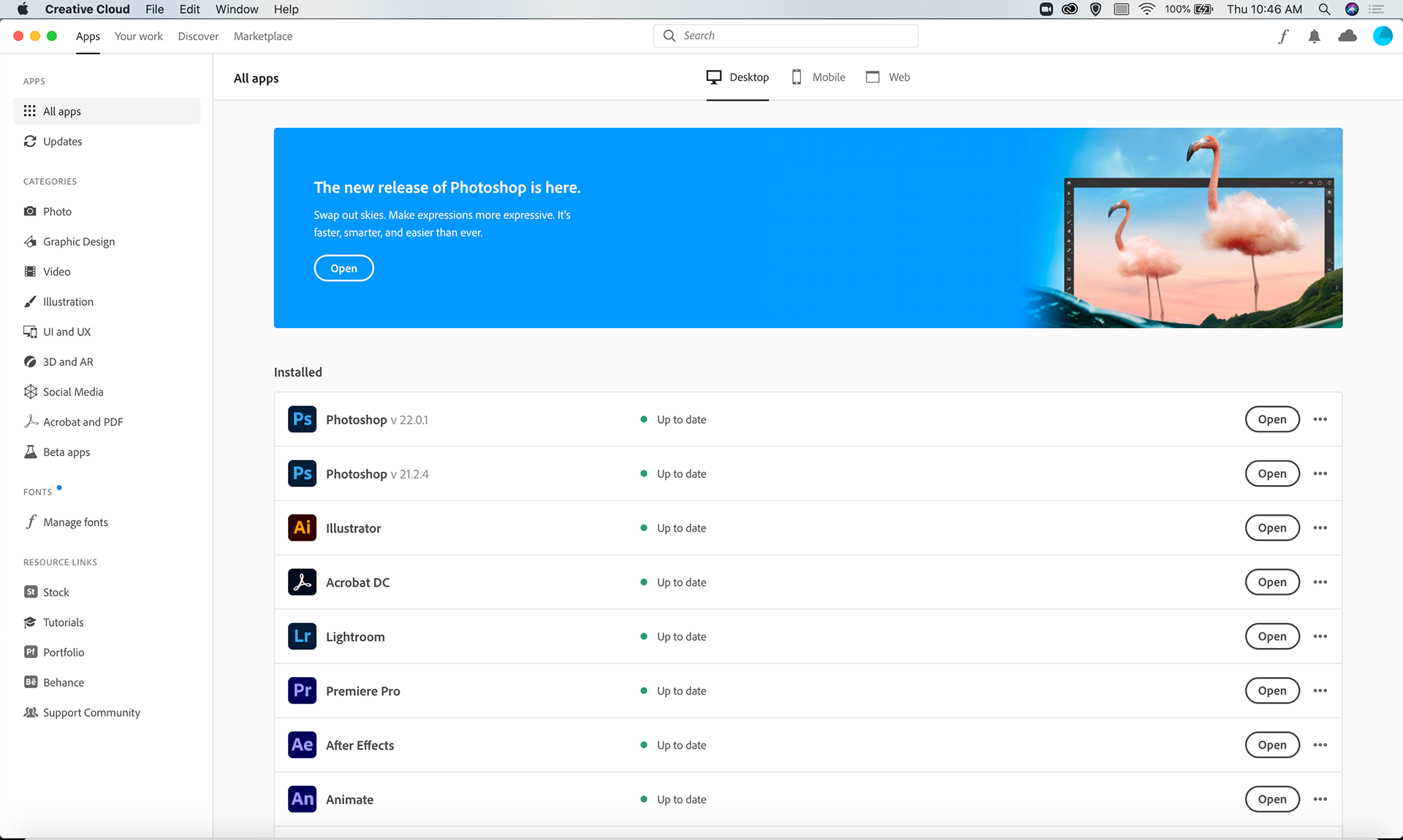Click the flamingo banner image
Viewport: 1403px width, 840px height.
pos(1184,228)
